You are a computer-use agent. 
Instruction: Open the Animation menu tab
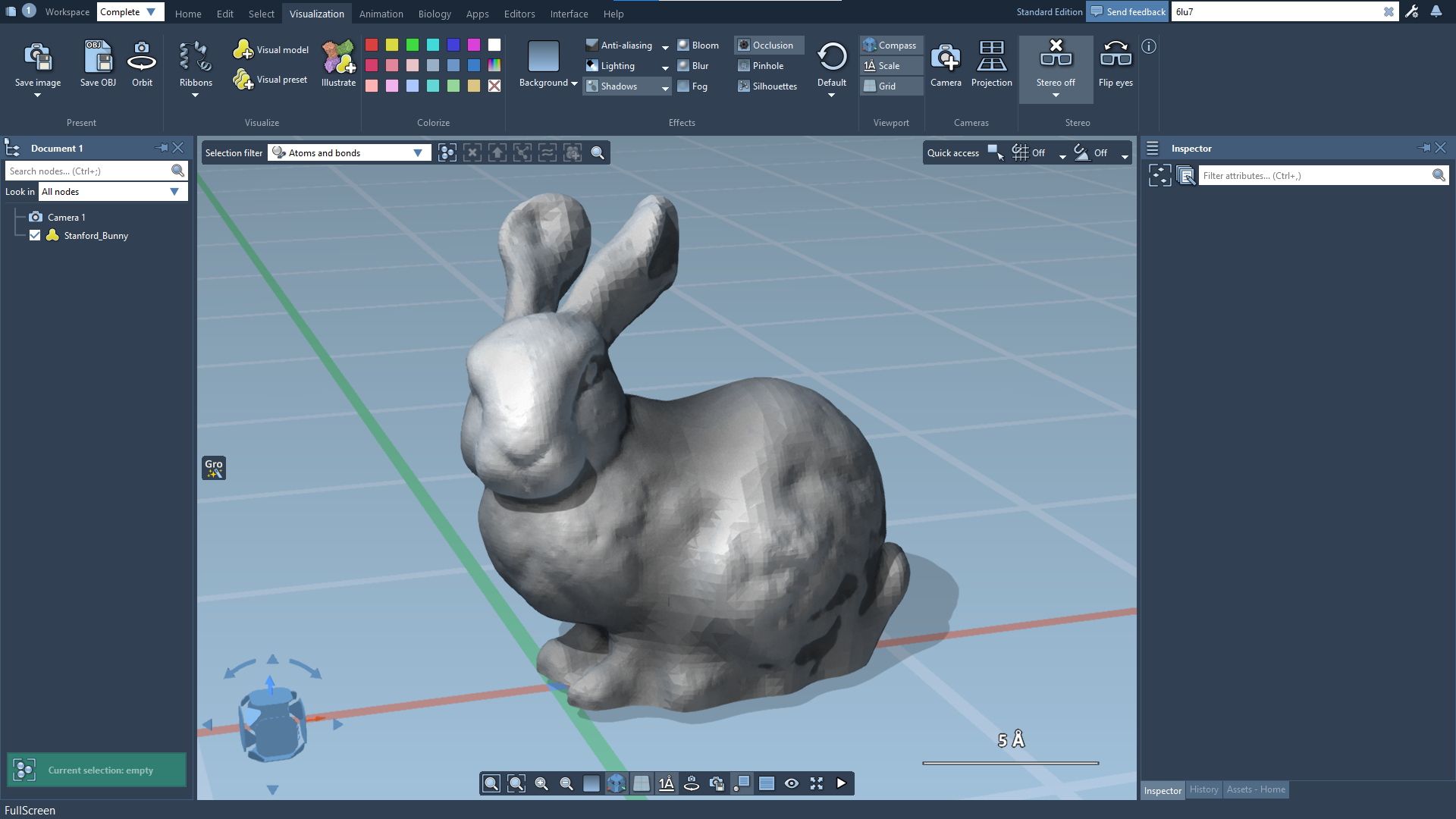381,14
